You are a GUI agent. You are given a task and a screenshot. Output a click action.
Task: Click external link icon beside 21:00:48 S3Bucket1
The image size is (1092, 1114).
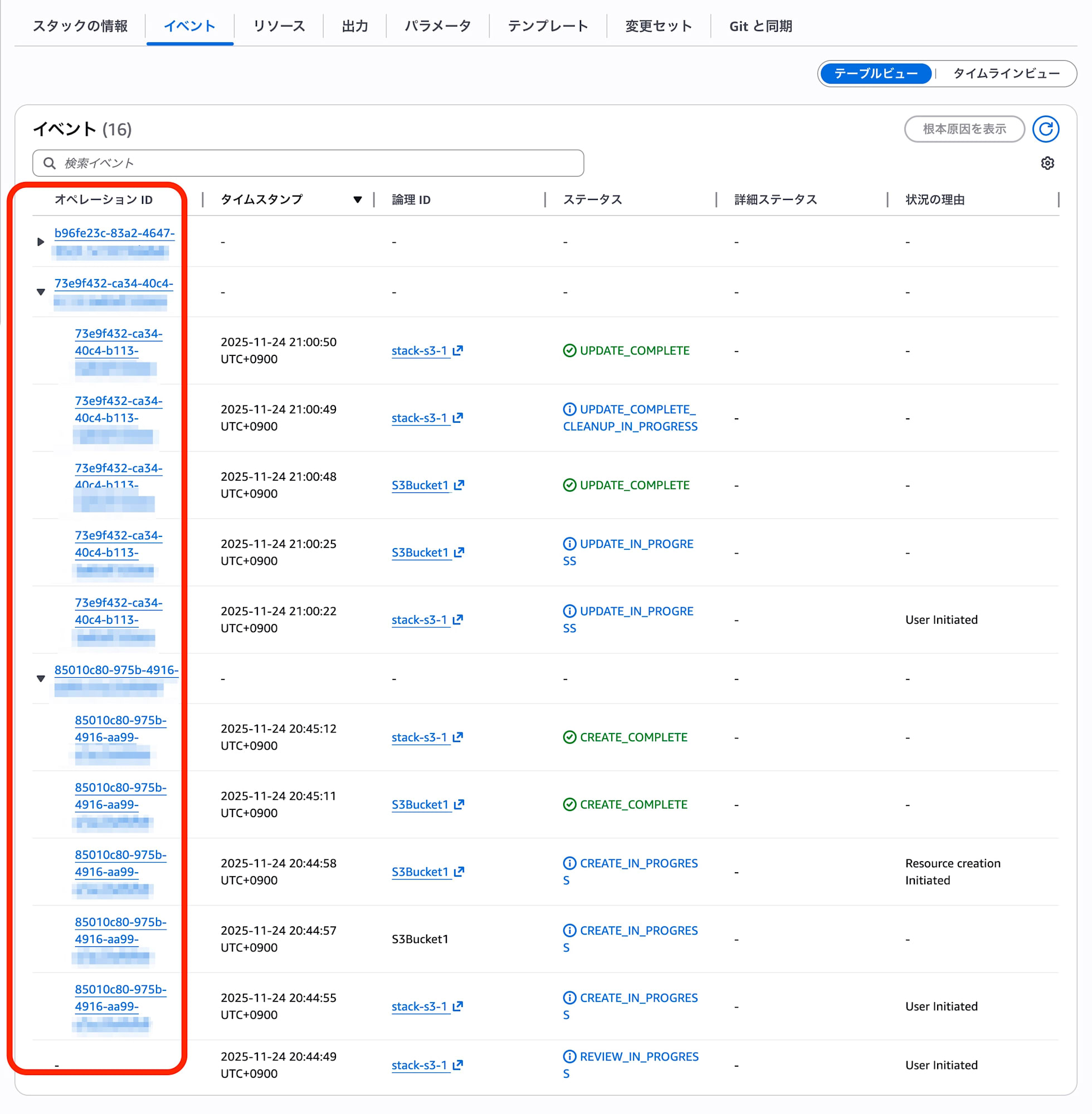pos(459,485)
